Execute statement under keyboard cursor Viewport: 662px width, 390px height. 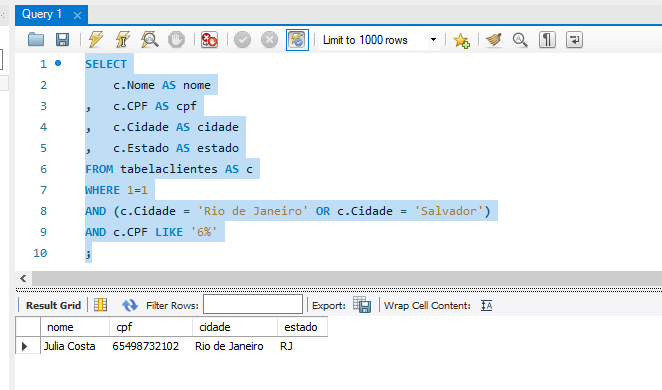(x=123, y=40)
